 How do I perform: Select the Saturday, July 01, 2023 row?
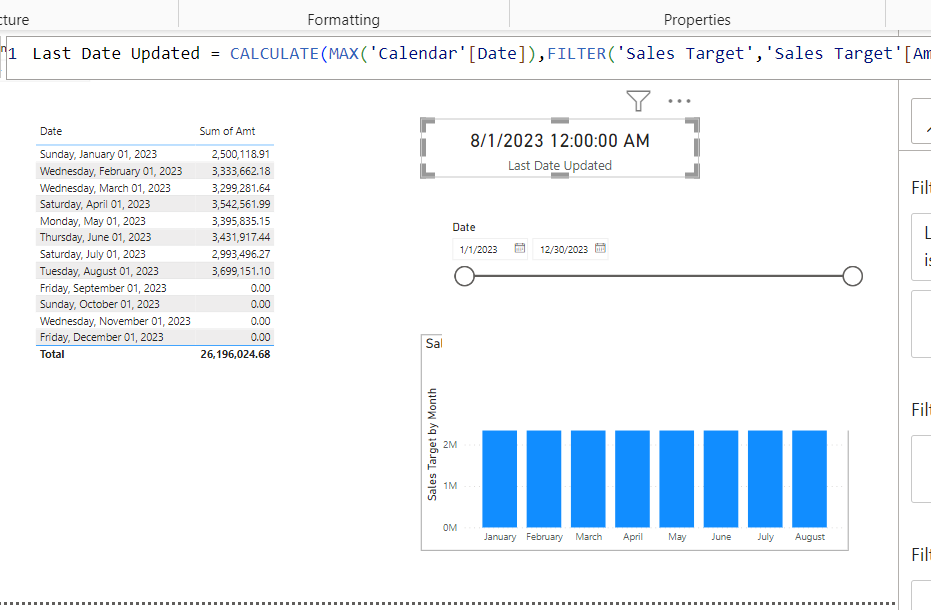click(154, 254)
